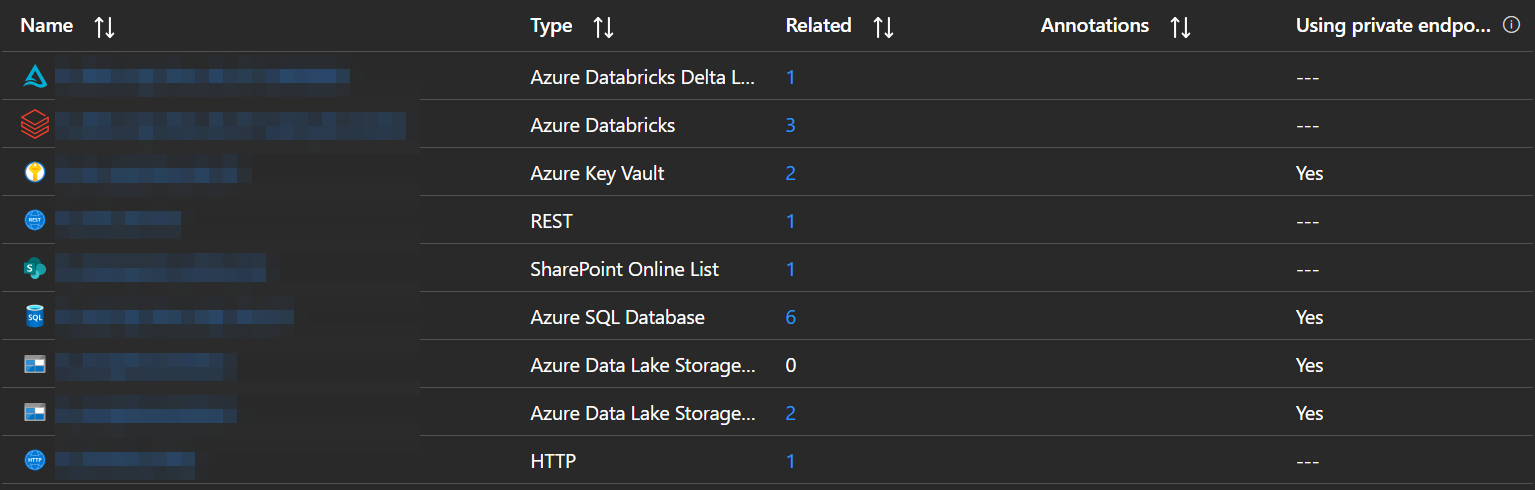
Task: Click the Azure Key Vault key icon
Action: [x=35, y=173]
